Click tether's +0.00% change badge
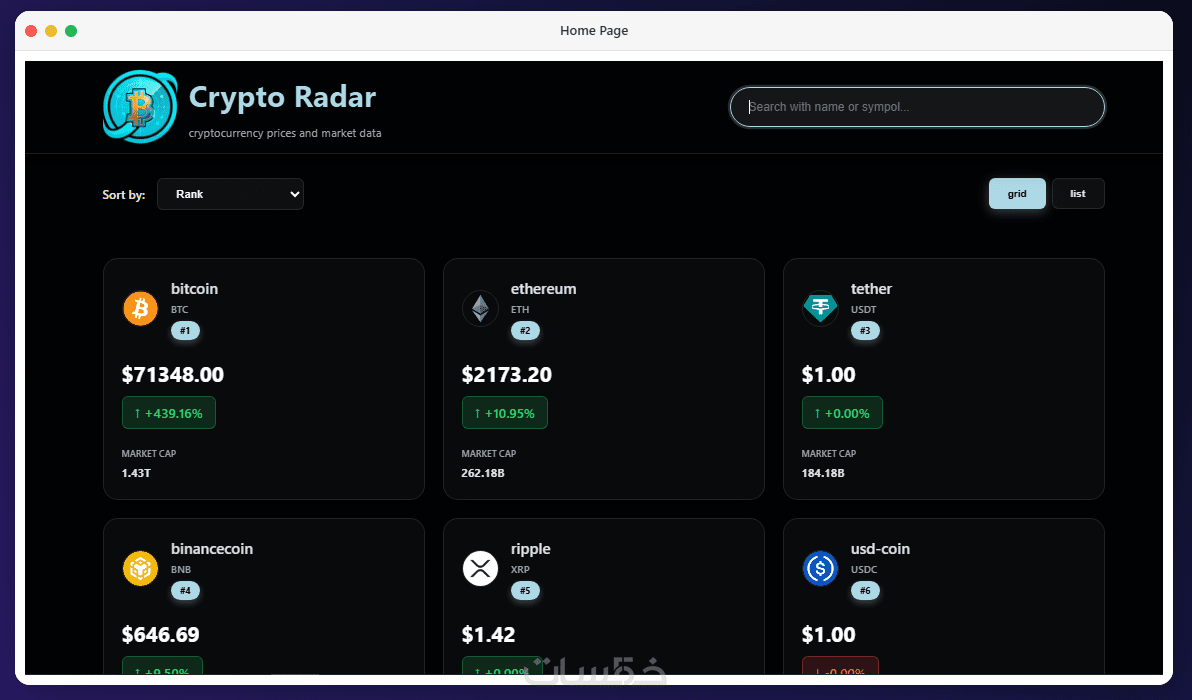Screen dimensions: 1192x700 (842, 413)
